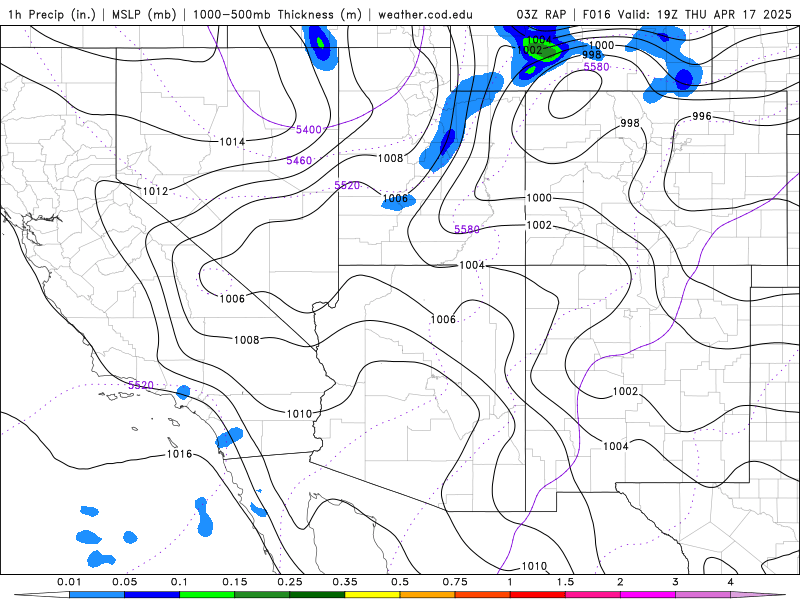The image size is (800, 600).
Task: Click the 0.05 legend value
Action: pos(124,582)
